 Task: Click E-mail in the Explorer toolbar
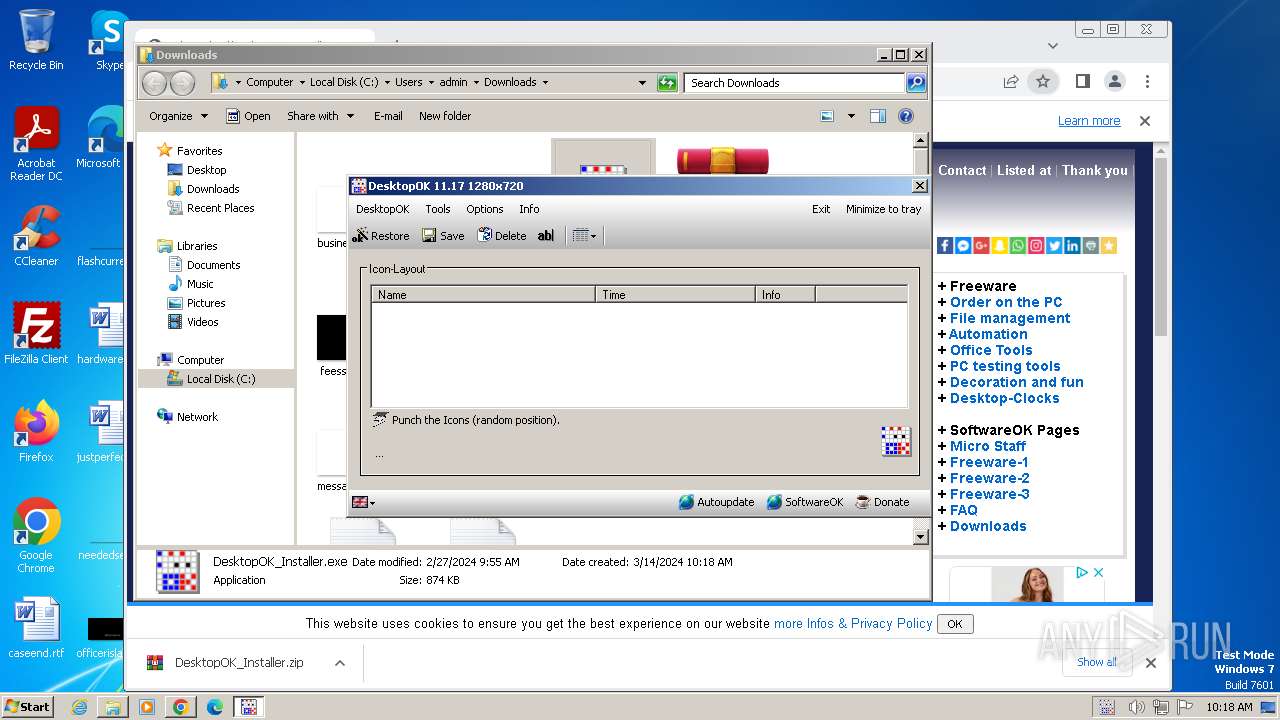click(x=388, y=116)
